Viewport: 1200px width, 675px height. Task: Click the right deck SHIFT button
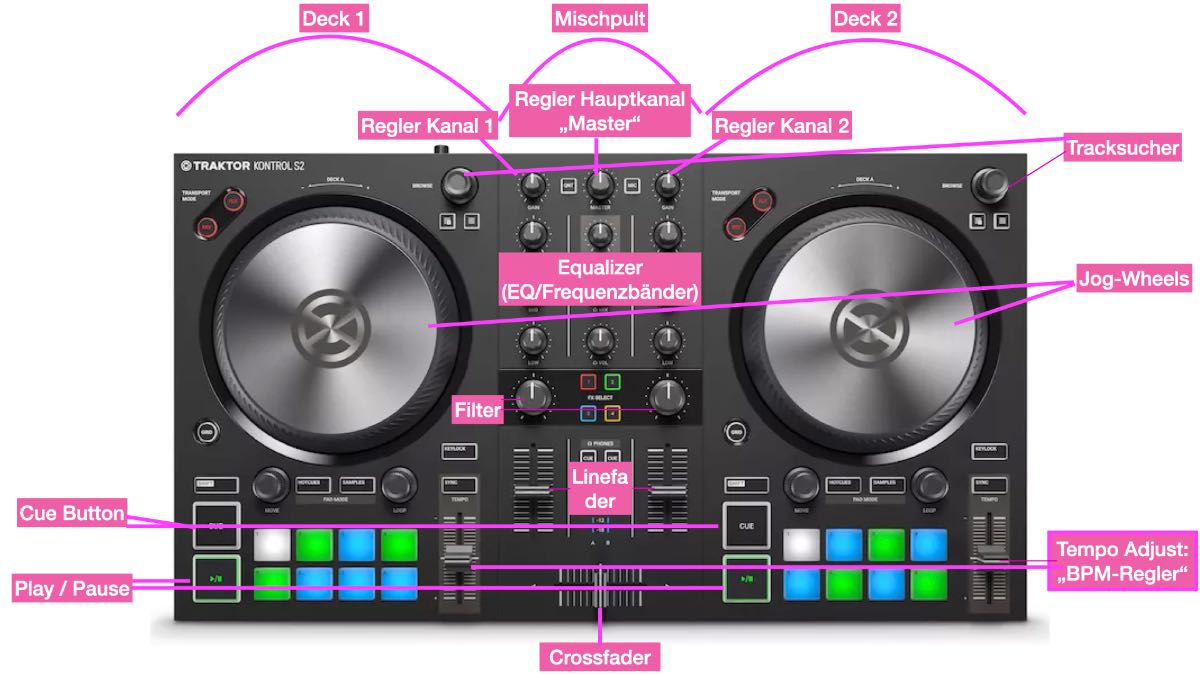tap(748, 484)
